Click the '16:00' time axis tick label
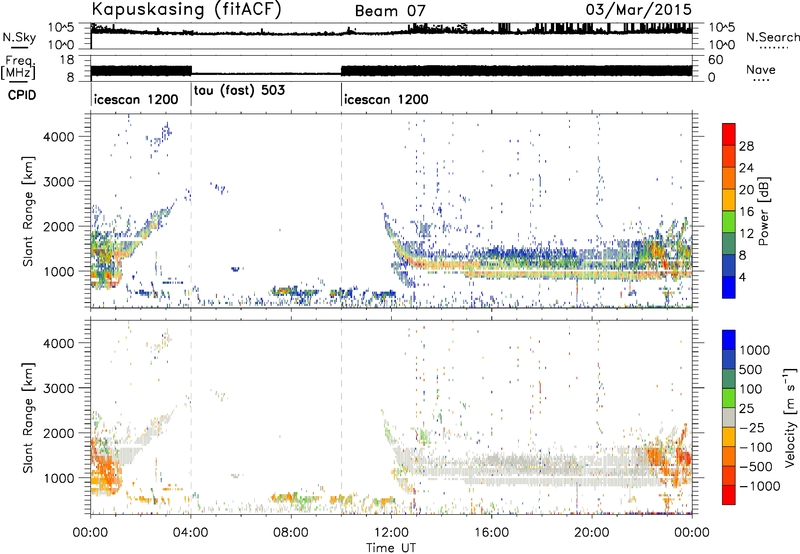 (x=491, y=533)
